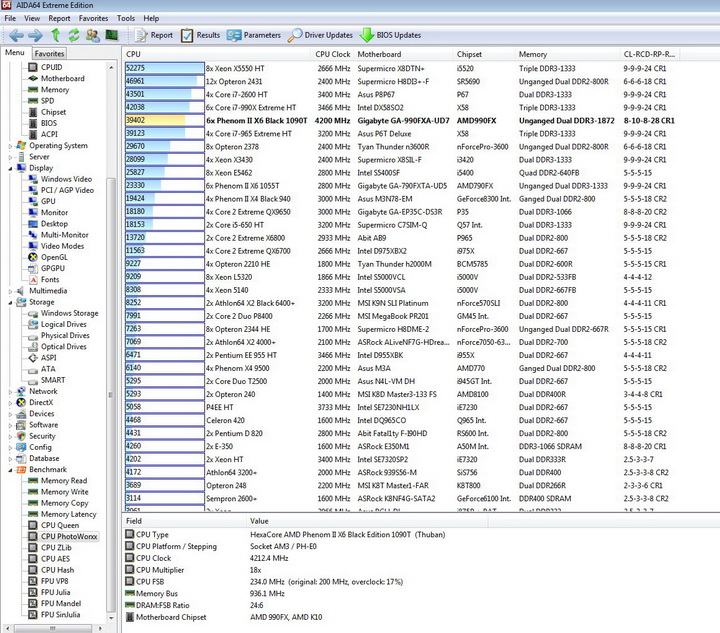Image resolution: width=720 pixels, height=633 pixels.
Task: Open the Help menu
Action: pos(151,18)
